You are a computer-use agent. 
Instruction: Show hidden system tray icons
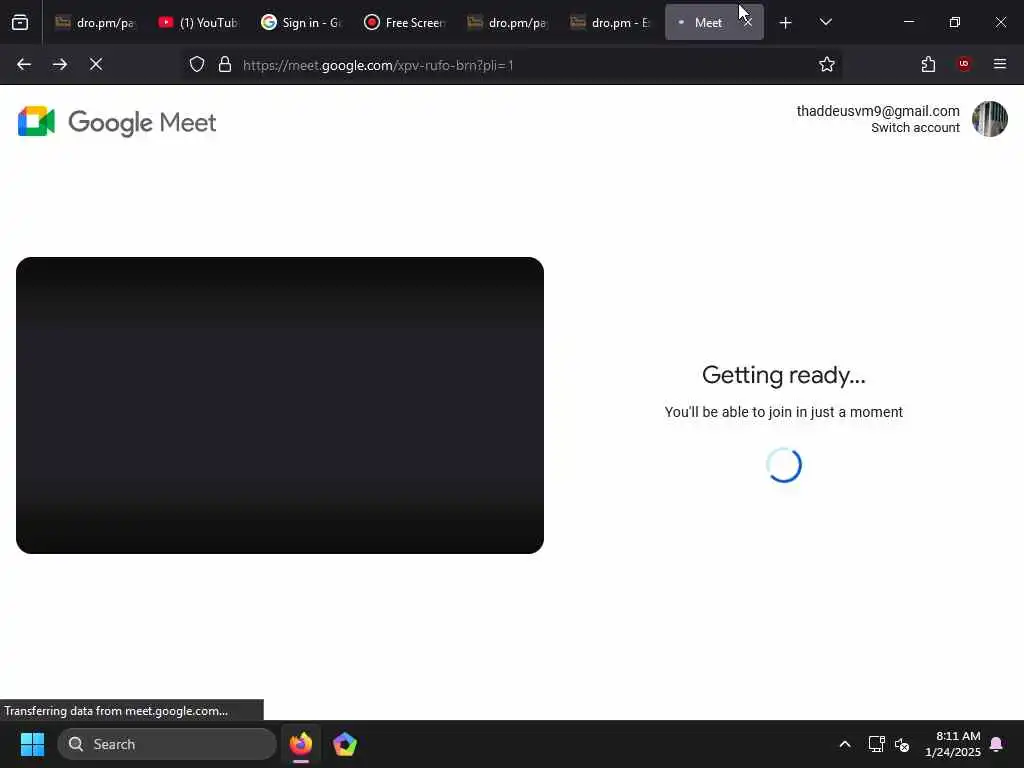pos(844,744)
